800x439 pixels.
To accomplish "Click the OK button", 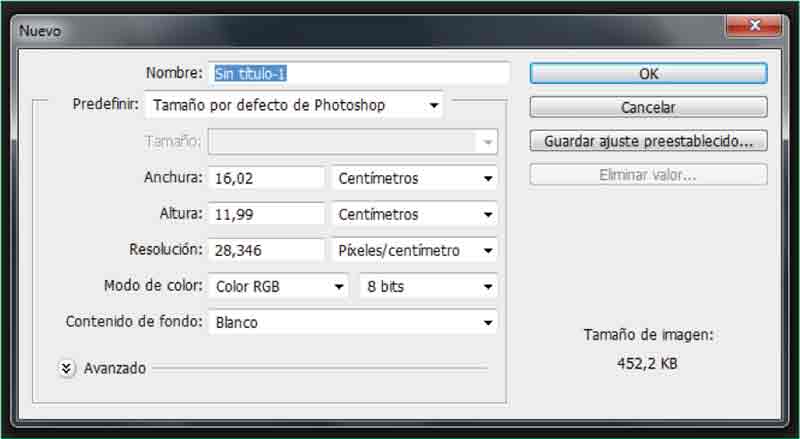I will [648, 73].
